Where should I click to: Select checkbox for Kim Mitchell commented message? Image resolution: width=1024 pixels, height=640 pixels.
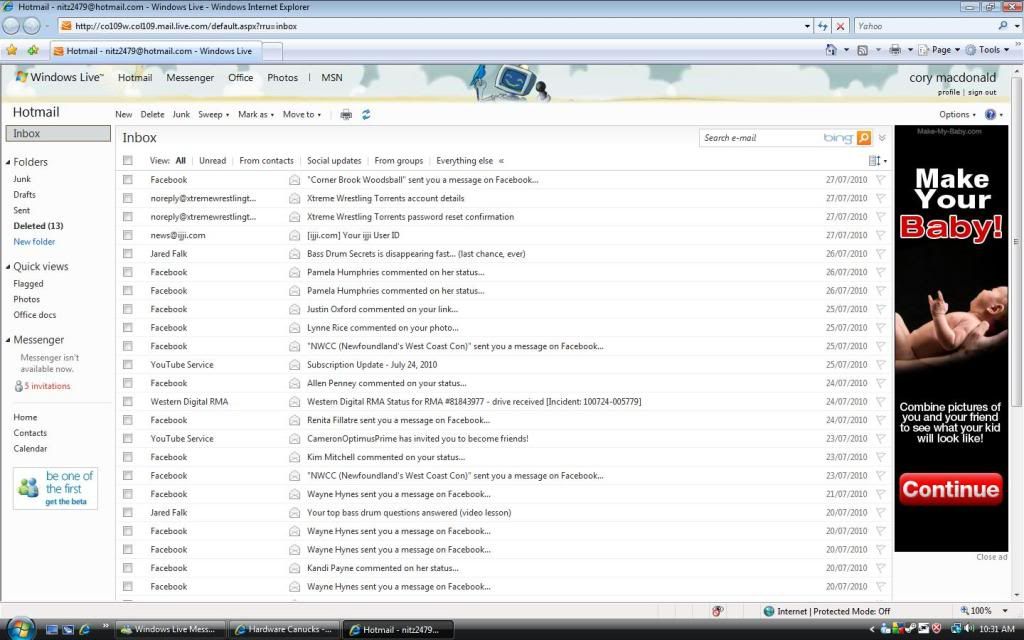tap(127, 457)
